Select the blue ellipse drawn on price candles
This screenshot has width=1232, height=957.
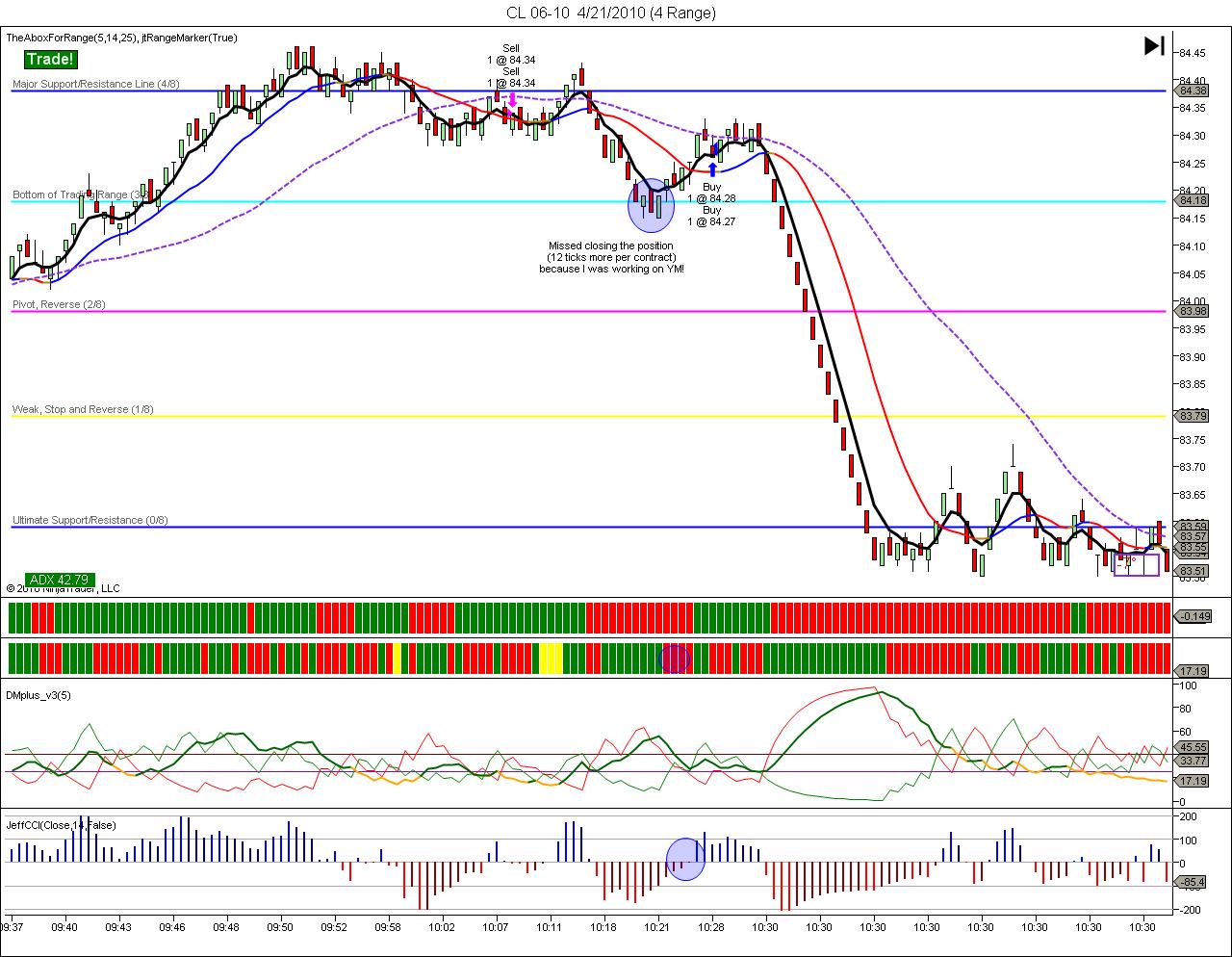tap(651, 205)
